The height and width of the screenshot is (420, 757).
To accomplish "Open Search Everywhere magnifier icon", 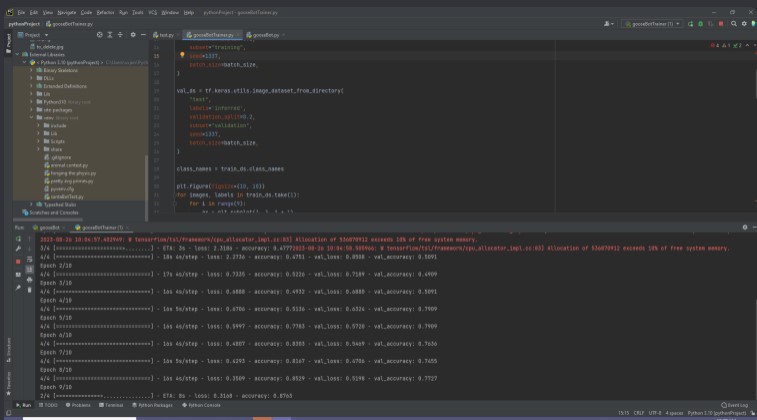I will [x=734, y=24].
